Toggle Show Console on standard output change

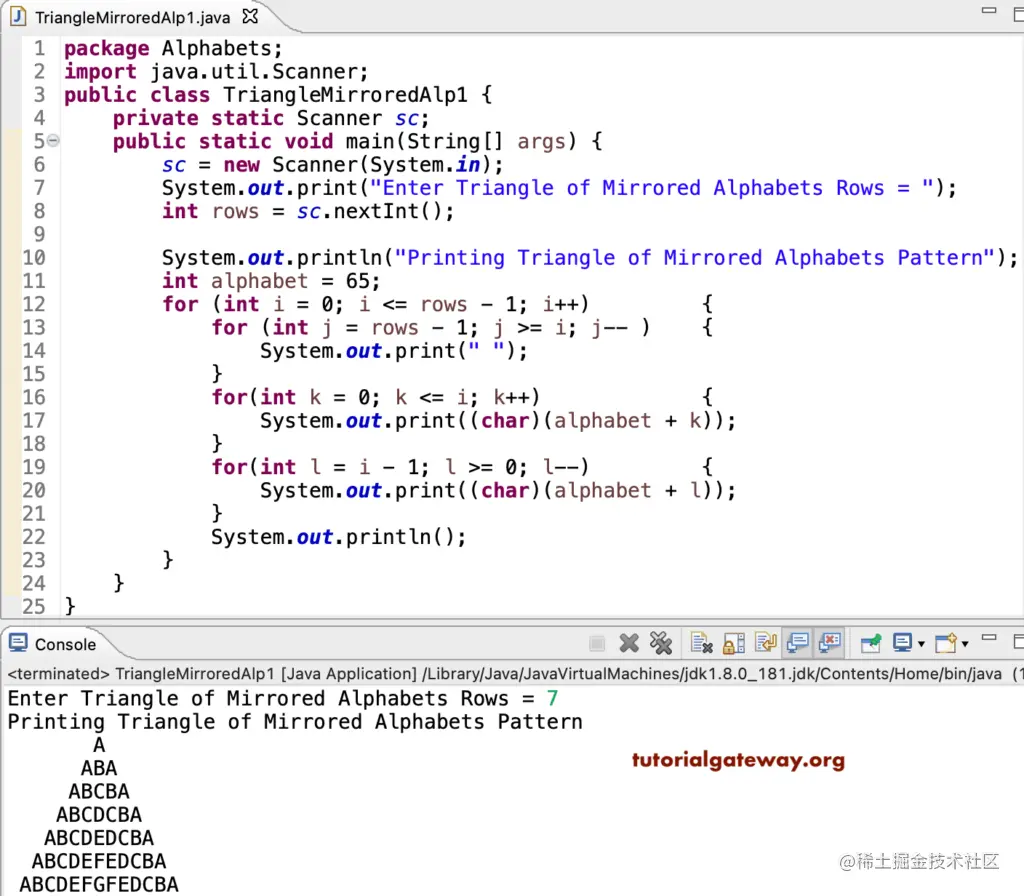pos(797,643)
